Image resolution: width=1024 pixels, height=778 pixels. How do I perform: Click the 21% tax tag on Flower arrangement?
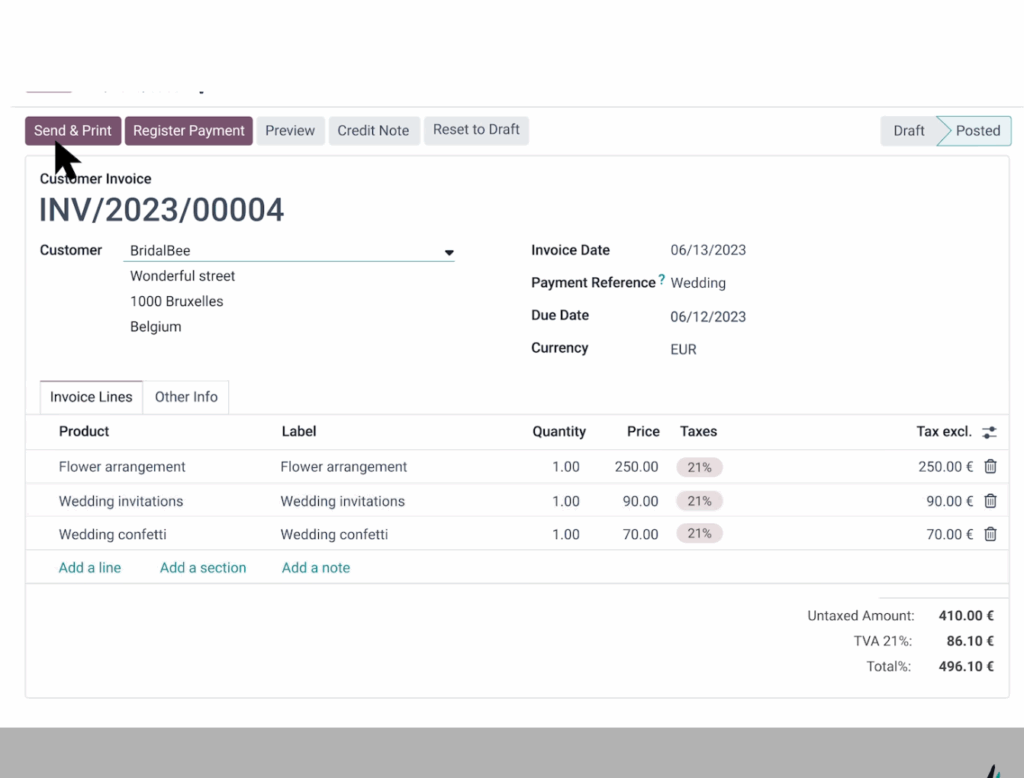point(699,467)
